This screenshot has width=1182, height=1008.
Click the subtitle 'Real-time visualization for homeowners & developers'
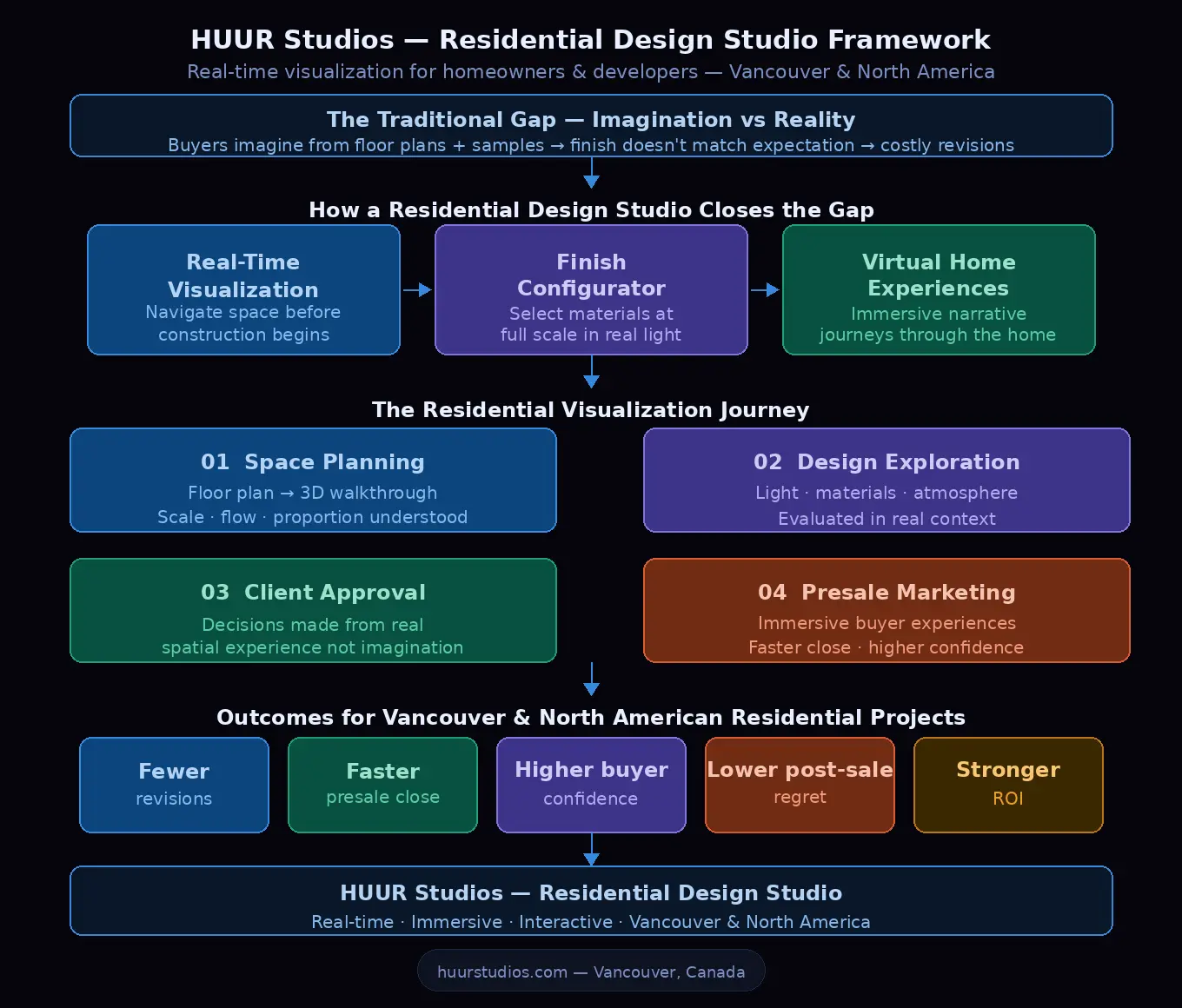pos(442,72)
